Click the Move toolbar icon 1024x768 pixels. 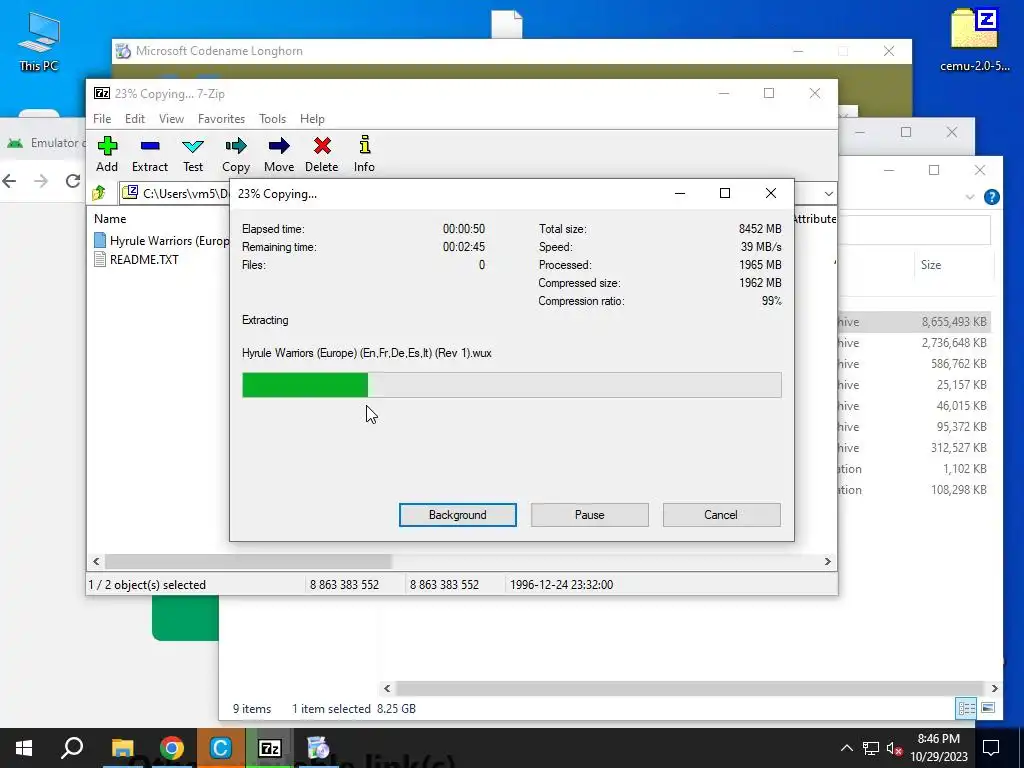tap(279, 154)
